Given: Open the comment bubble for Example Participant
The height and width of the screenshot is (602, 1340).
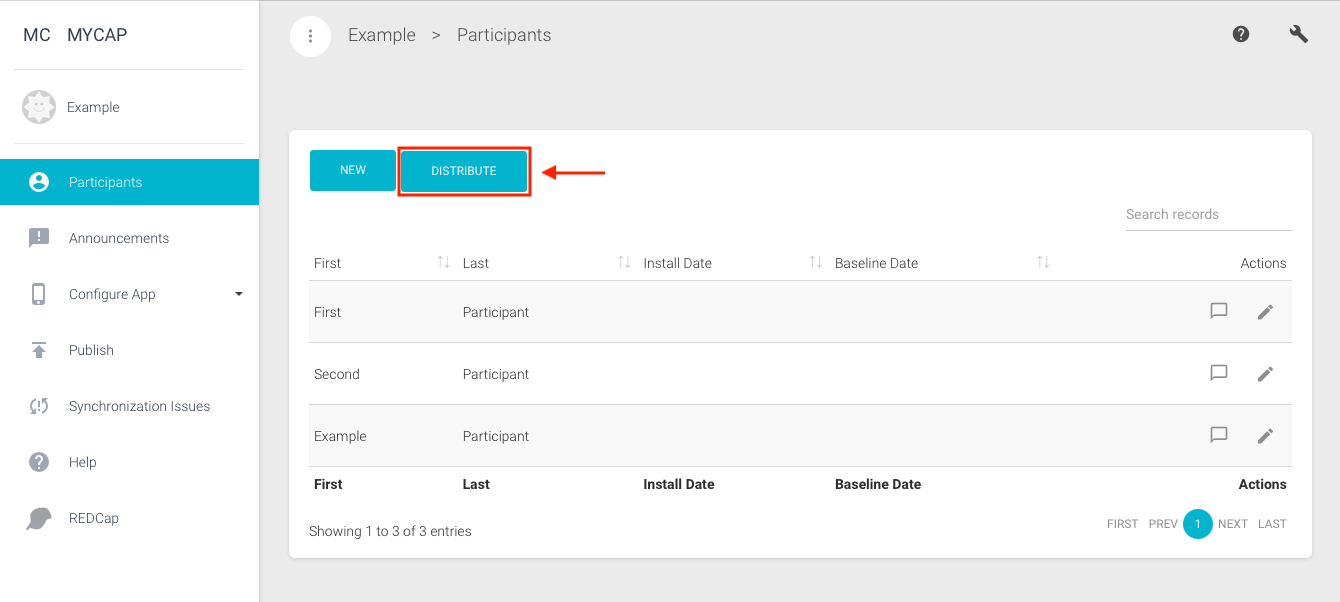Looking at the screenshot, I should coord(1219,435).
